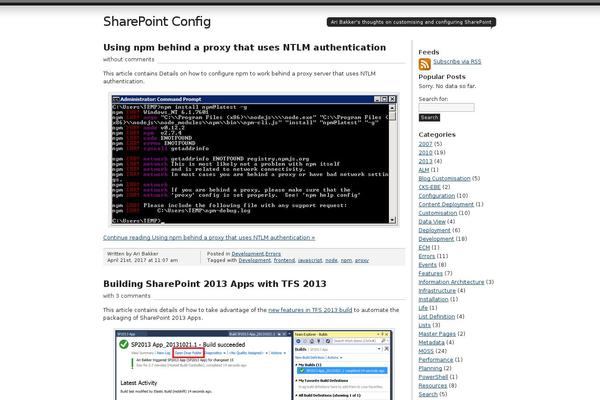600x400 pixels.
Task: Open the Content Deployment category
Action: coord(446,204)
